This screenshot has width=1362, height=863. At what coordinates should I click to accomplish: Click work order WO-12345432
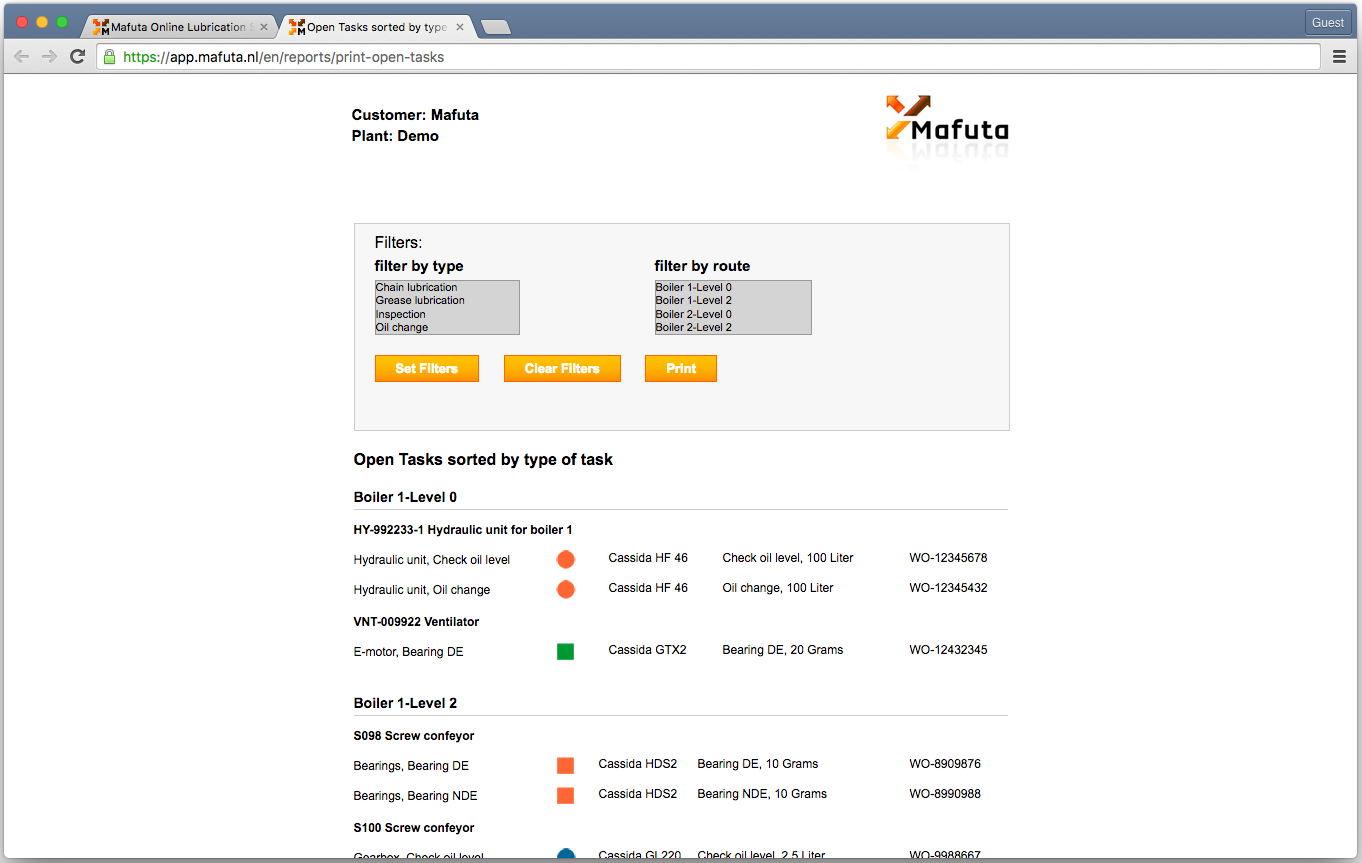coord(948,588)
